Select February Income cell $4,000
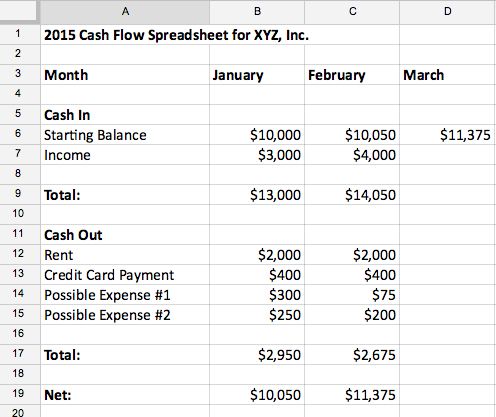This screenshot has height=417, width=496. [352, 155]
